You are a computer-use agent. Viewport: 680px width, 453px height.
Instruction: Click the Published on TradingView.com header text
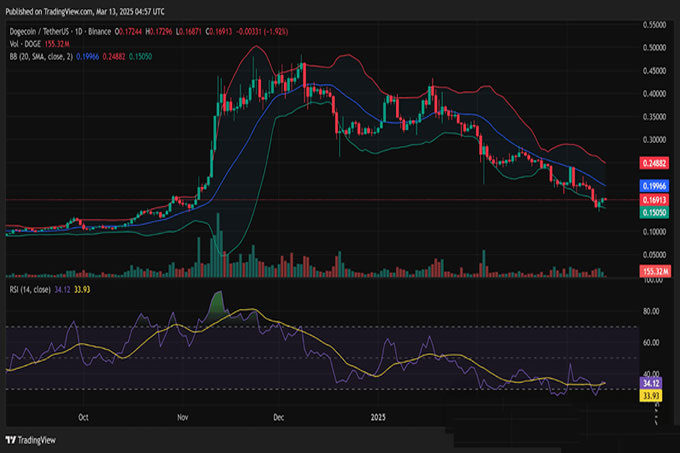coord(85,12)
